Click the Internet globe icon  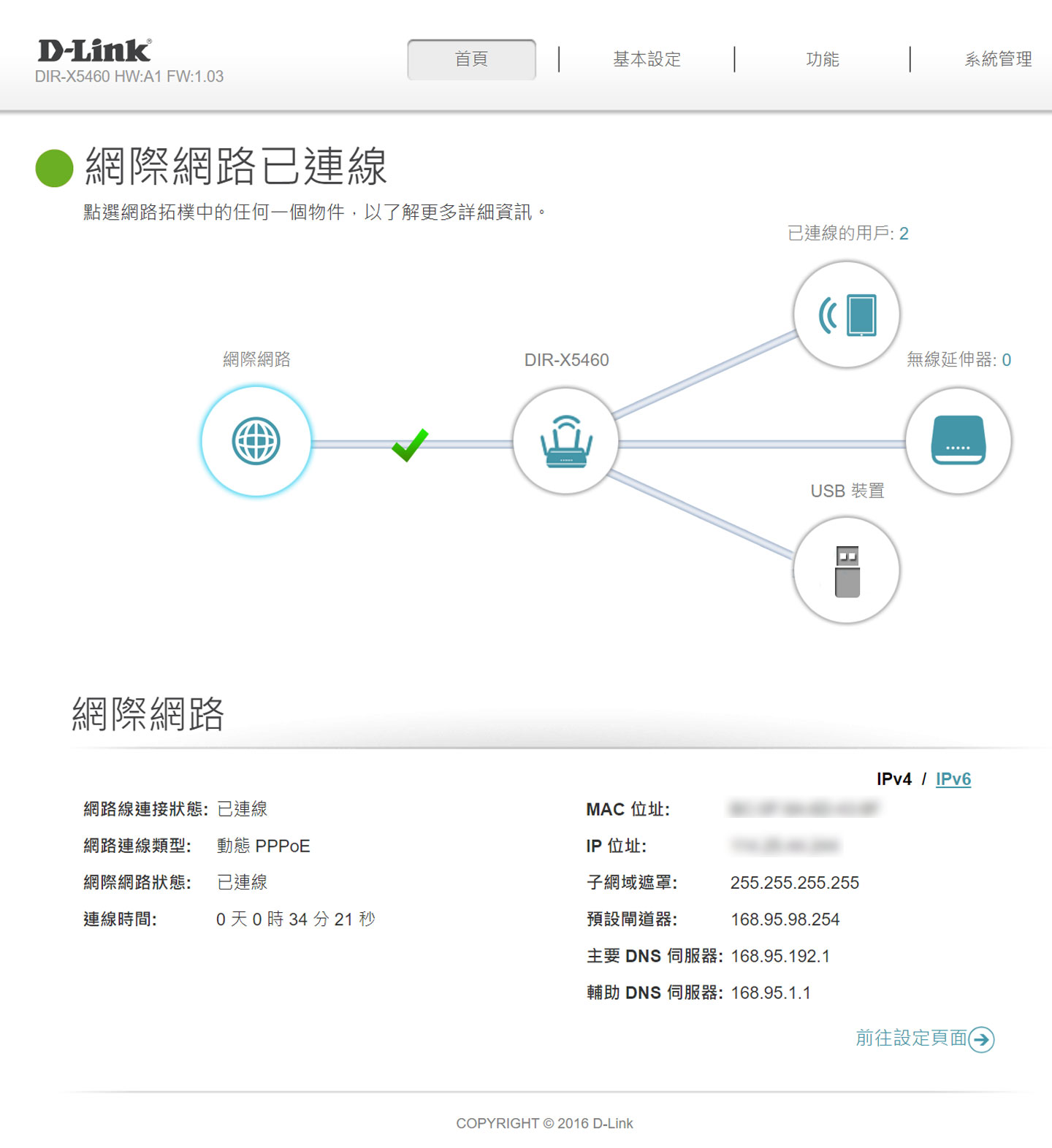256,441
